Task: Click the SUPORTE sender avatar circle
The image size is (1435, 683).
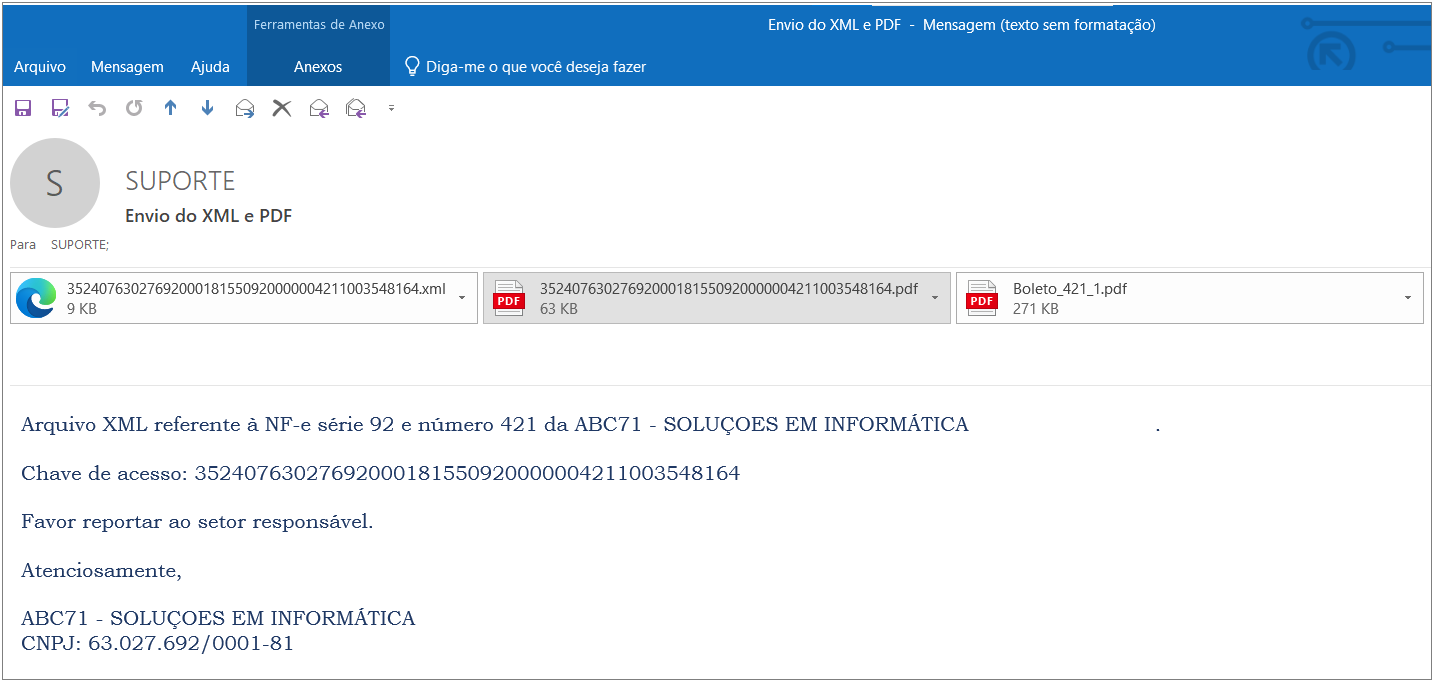Action: [55, 183]
